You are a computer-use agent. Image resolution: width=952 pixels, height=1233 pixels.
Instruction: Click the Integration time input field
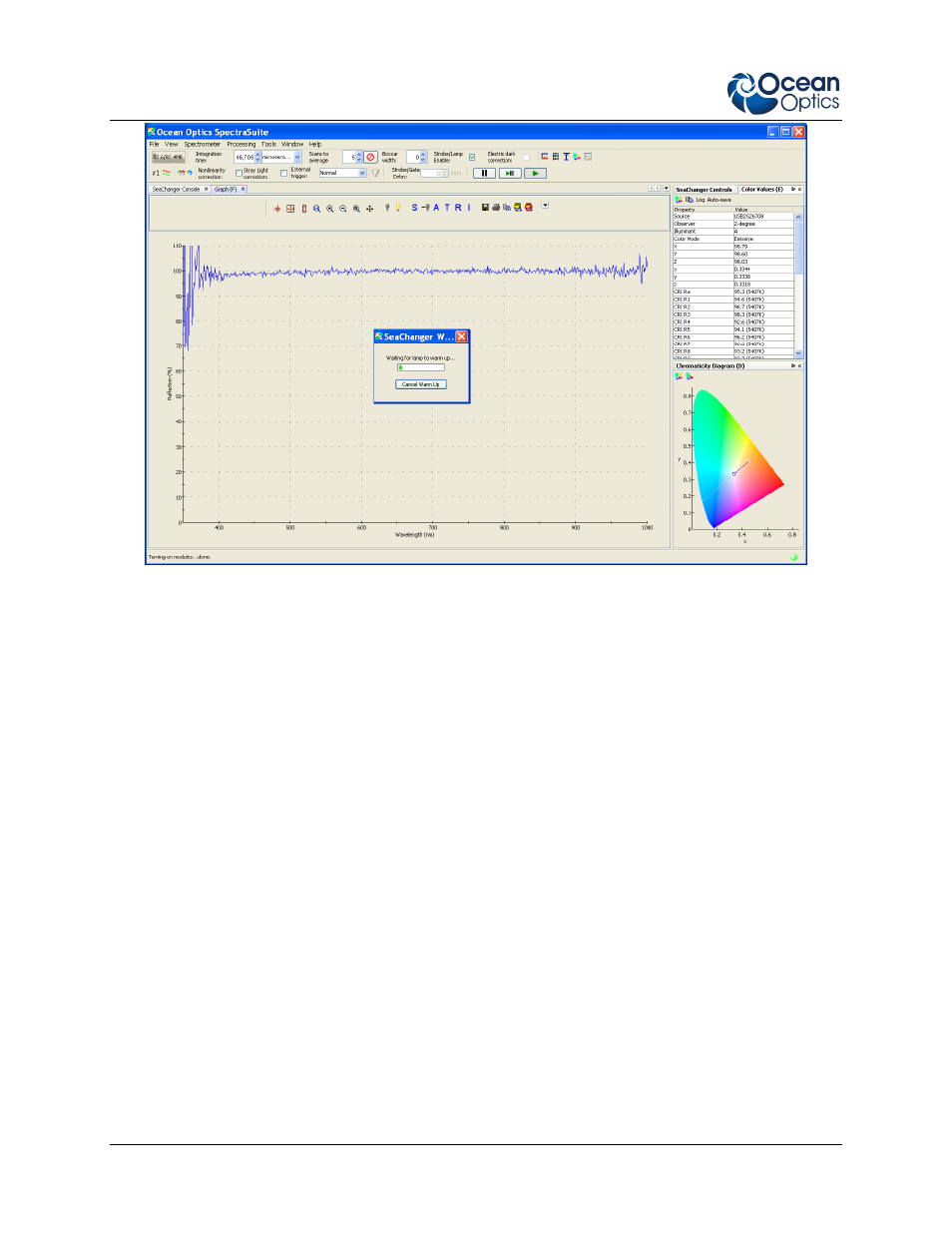tap(243, 157)
